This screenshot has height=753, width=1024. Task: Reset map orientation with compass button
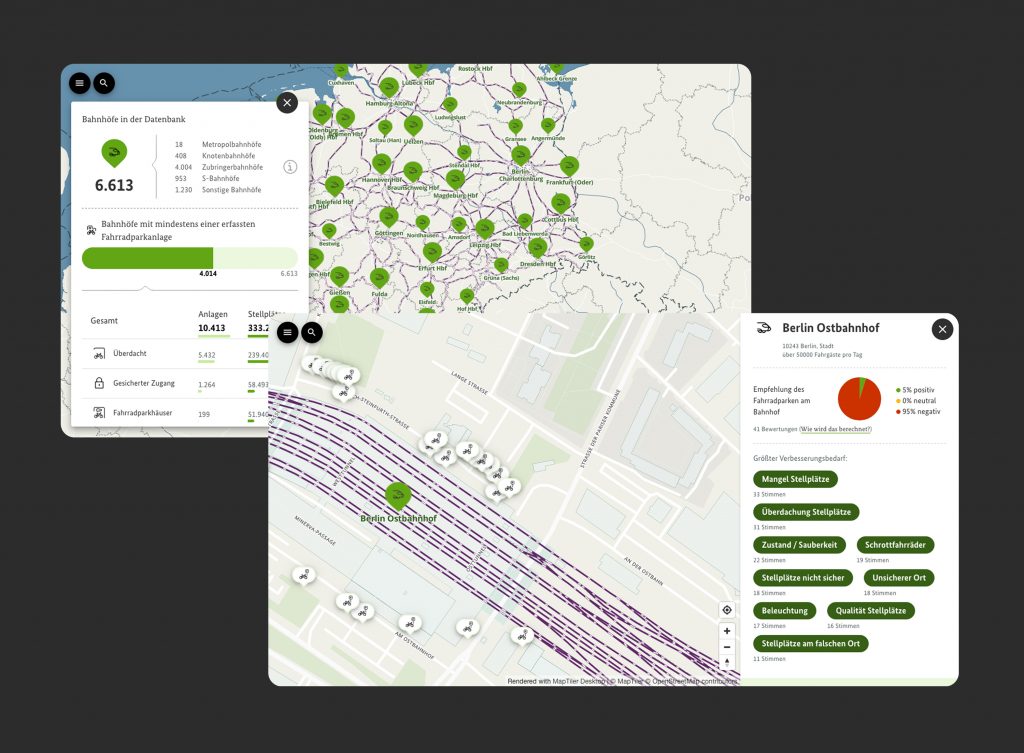click(x=727, y=663)
